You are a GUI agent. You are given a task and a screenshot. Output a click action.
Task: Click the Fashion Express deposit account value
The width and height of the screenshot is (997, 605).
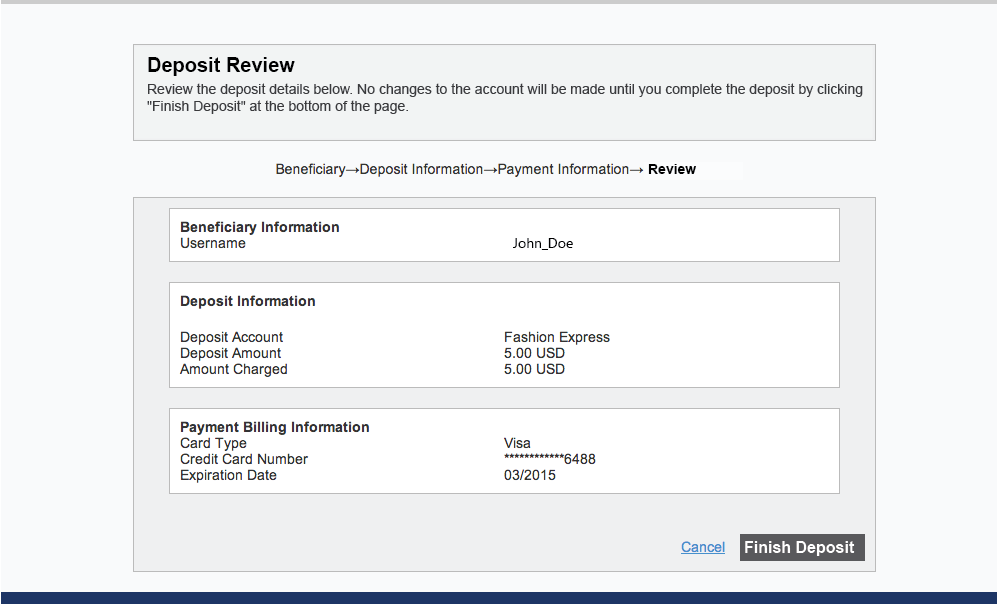click(556, 337)
